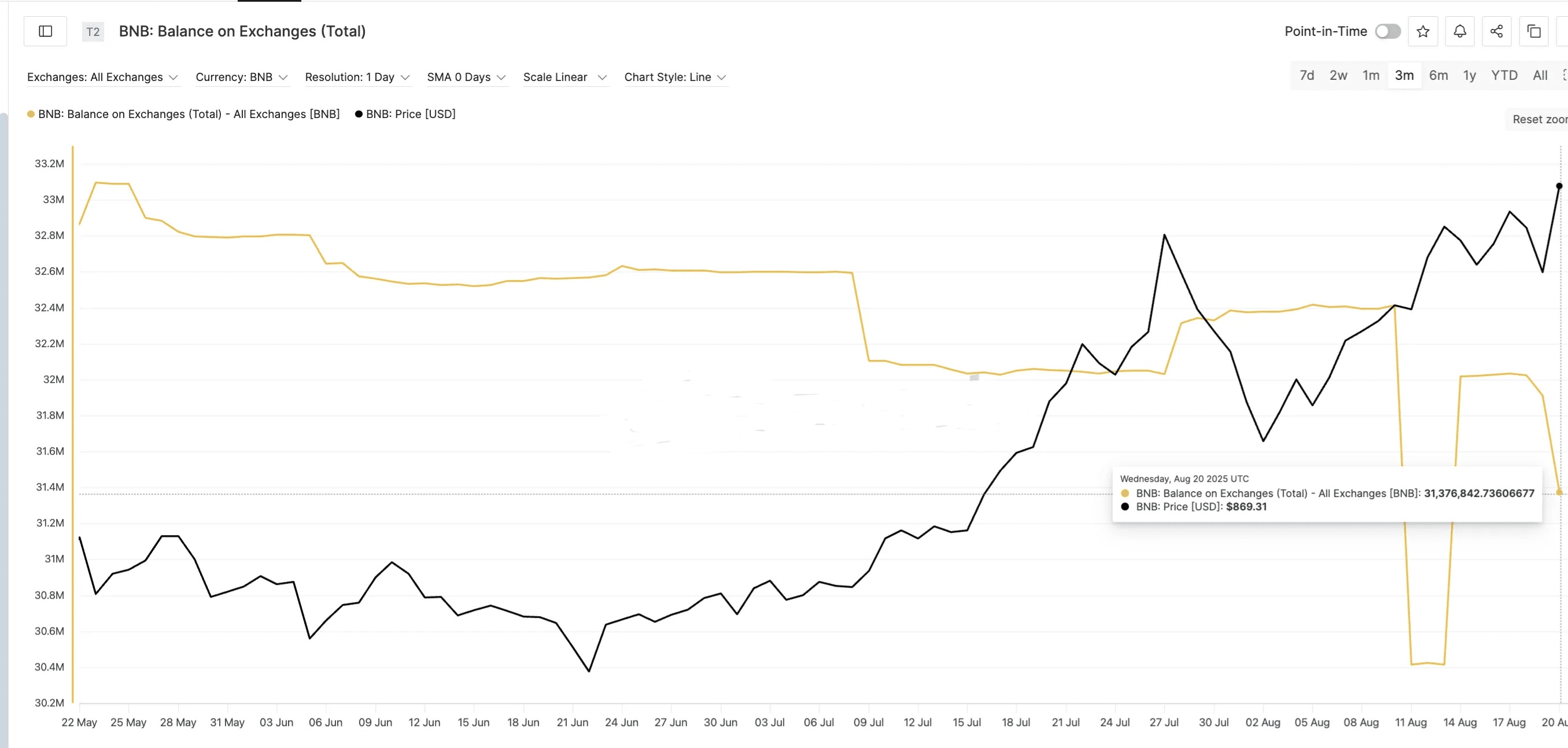The image size is (1568, 748).
Task: Click the Reset zoom button
Action: pos(1538,119)
